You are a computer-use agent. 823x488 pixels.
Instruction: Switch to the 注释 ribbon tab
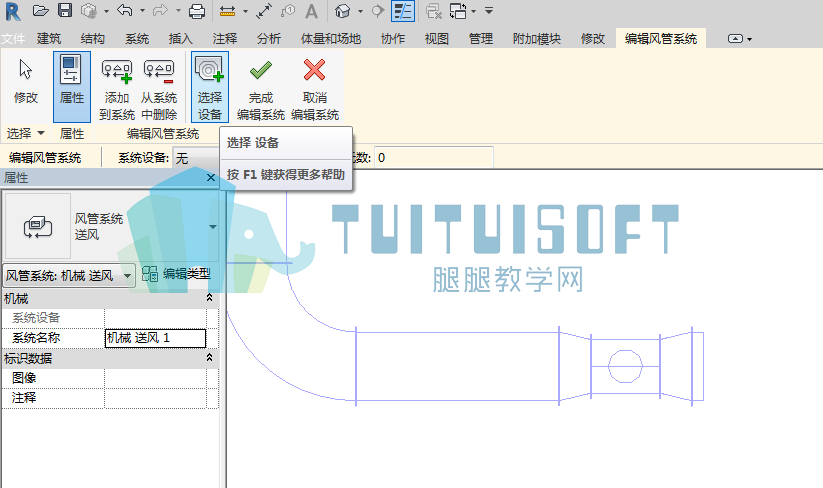225,39
